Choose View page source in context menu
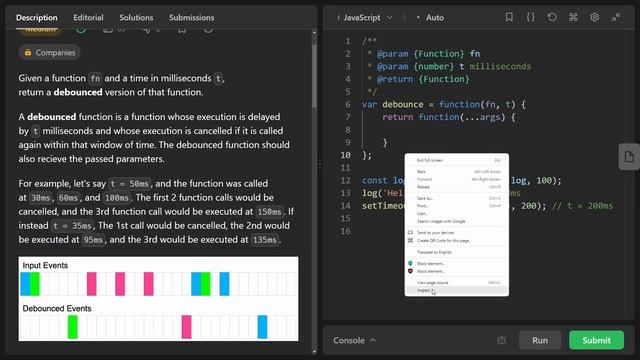Viewport: 640px width, 360px height. point(456,282)
